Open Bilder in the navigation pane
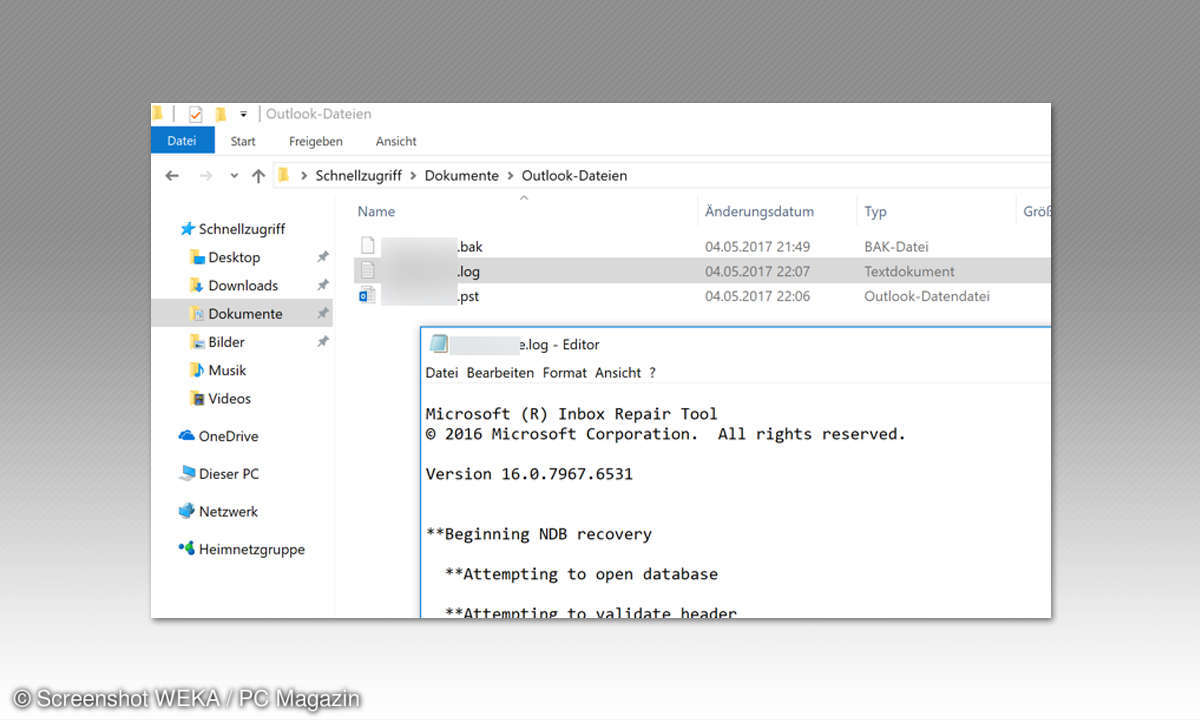The height and width of the screenshot is (720, 1200). pyautogui.click(x=226, y=341)
